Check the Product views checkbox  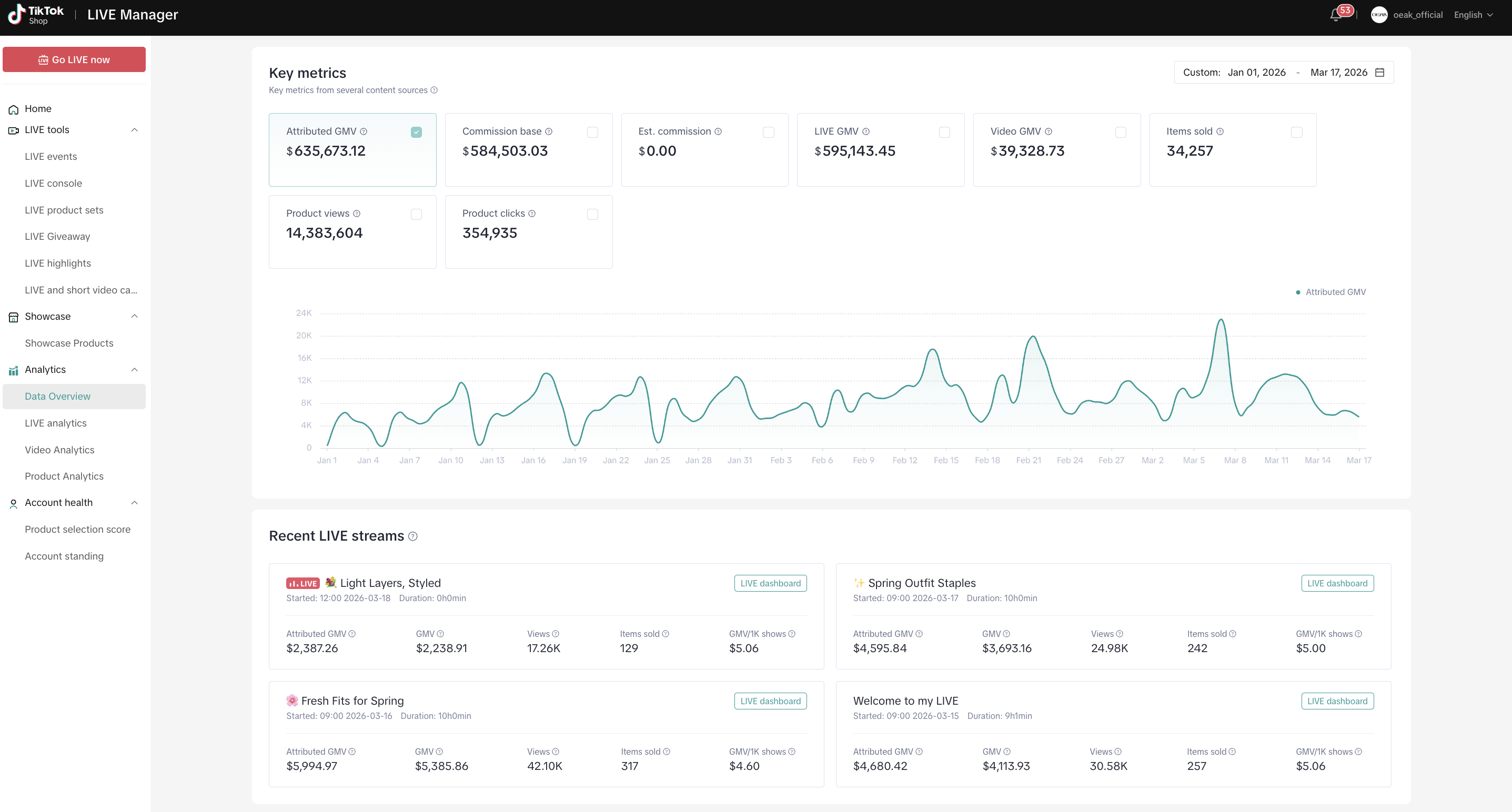(x=416, y=214)
